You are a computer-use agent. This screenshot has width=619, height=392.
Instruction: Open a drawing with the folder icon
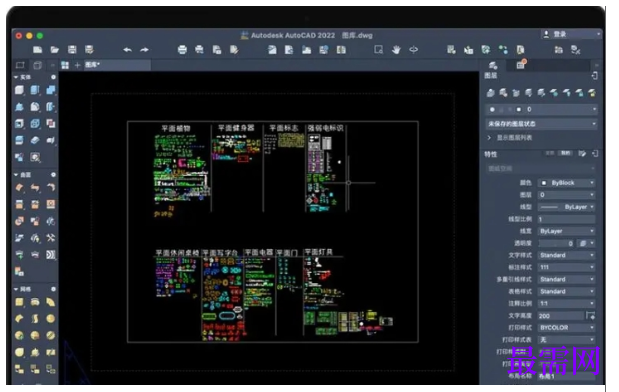coord(54,50)
